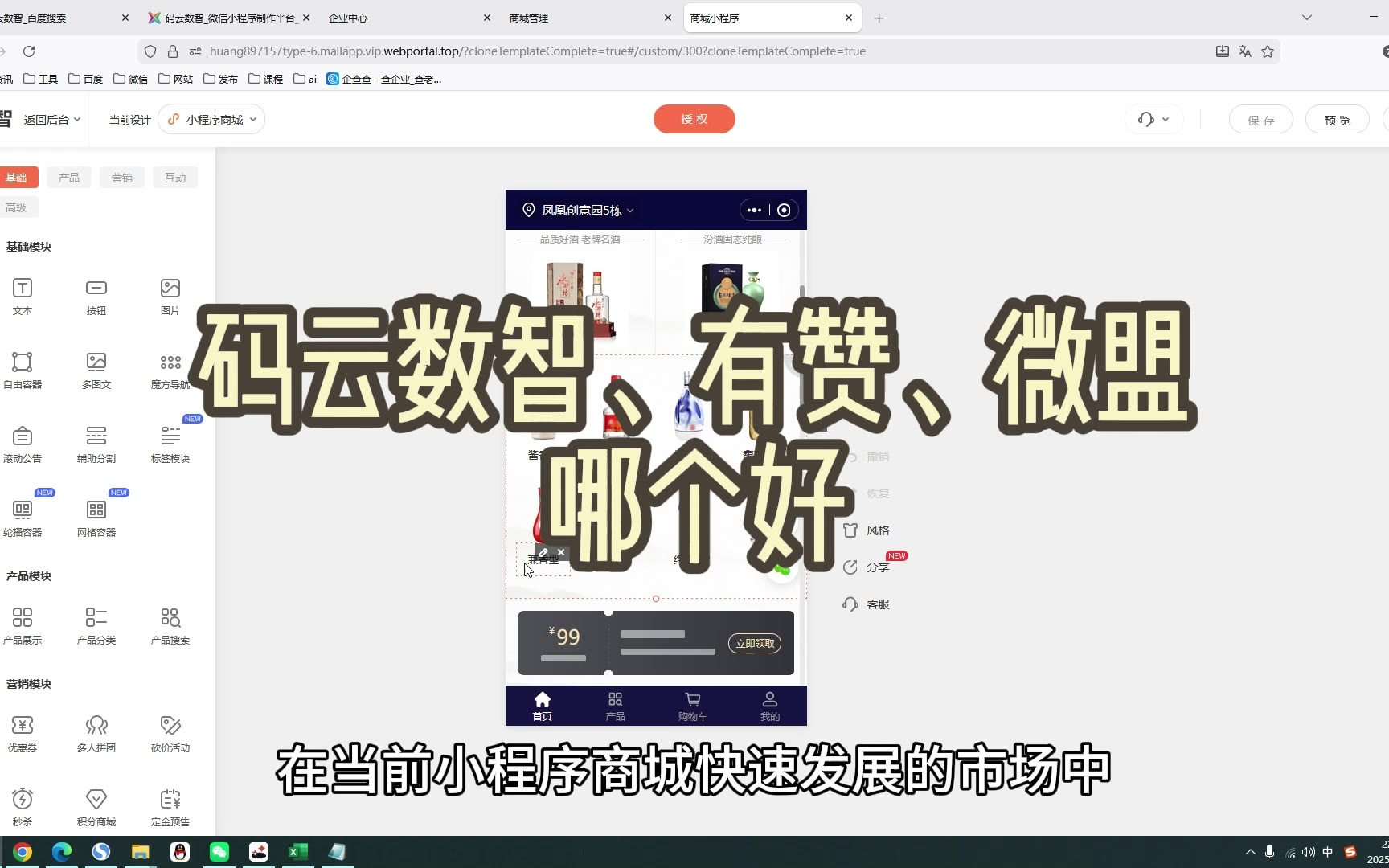Add the 标签模块 tag module
The height and width of the screenshot is (868, 1389).
coord(170,444)
